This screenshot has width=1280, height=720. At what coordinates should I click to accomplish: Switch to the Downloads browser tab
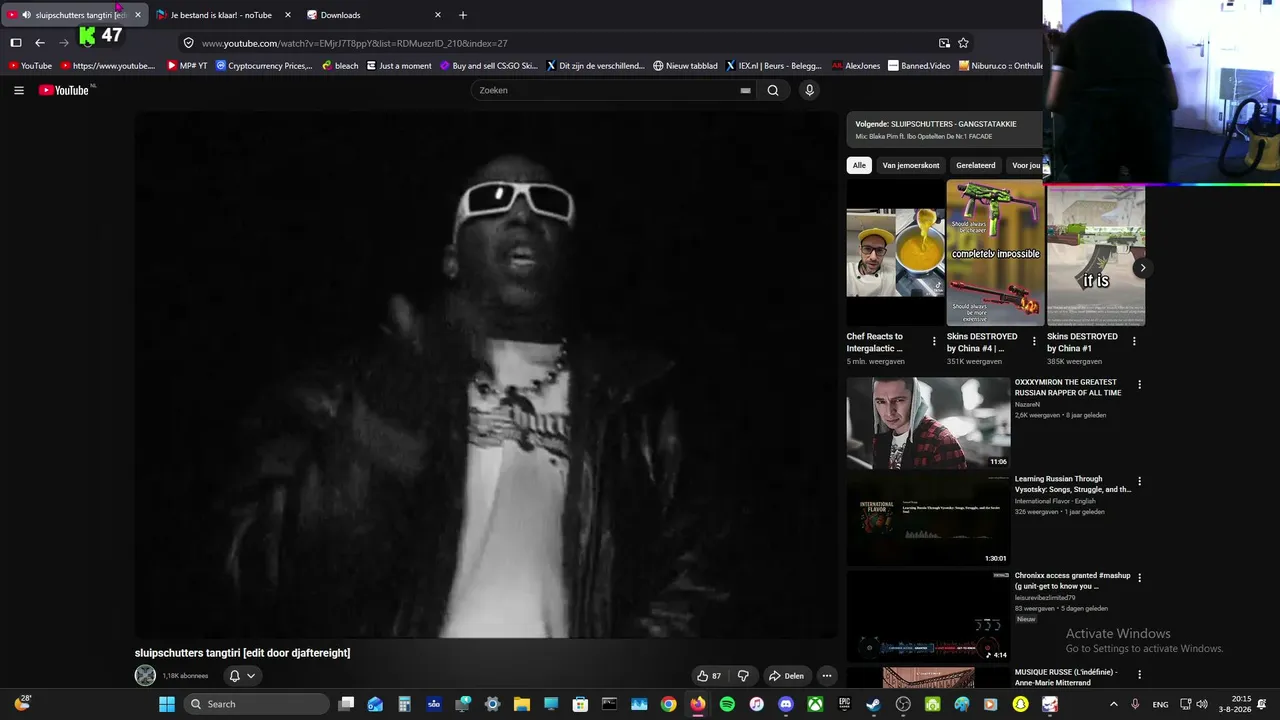pos(374,15)
